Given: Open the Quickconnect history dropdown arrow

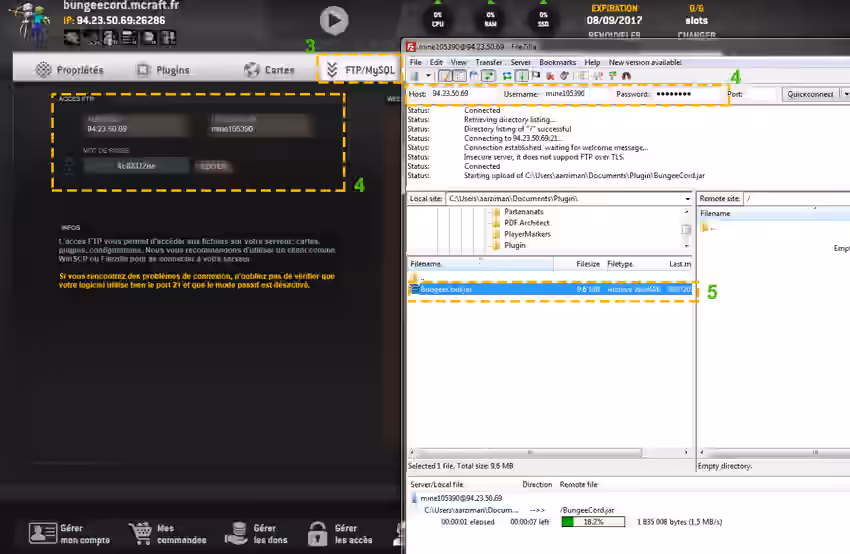Looking at the screenshot, I should [845, 94].
